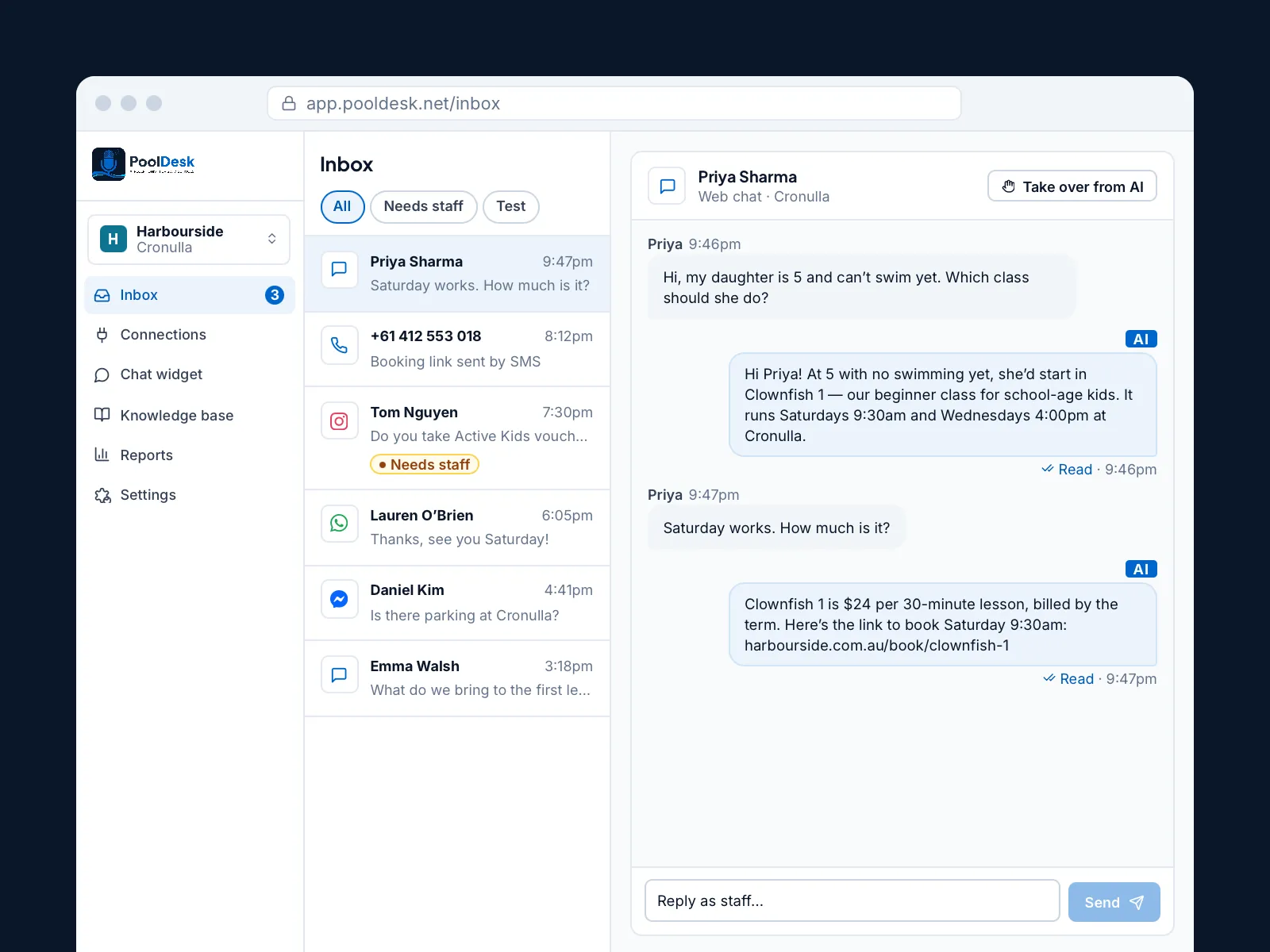Screen dimensions: 1270x952
Task: Click 'Is there parking at Cronulla?' preview
Action: (x=464, y=616)
